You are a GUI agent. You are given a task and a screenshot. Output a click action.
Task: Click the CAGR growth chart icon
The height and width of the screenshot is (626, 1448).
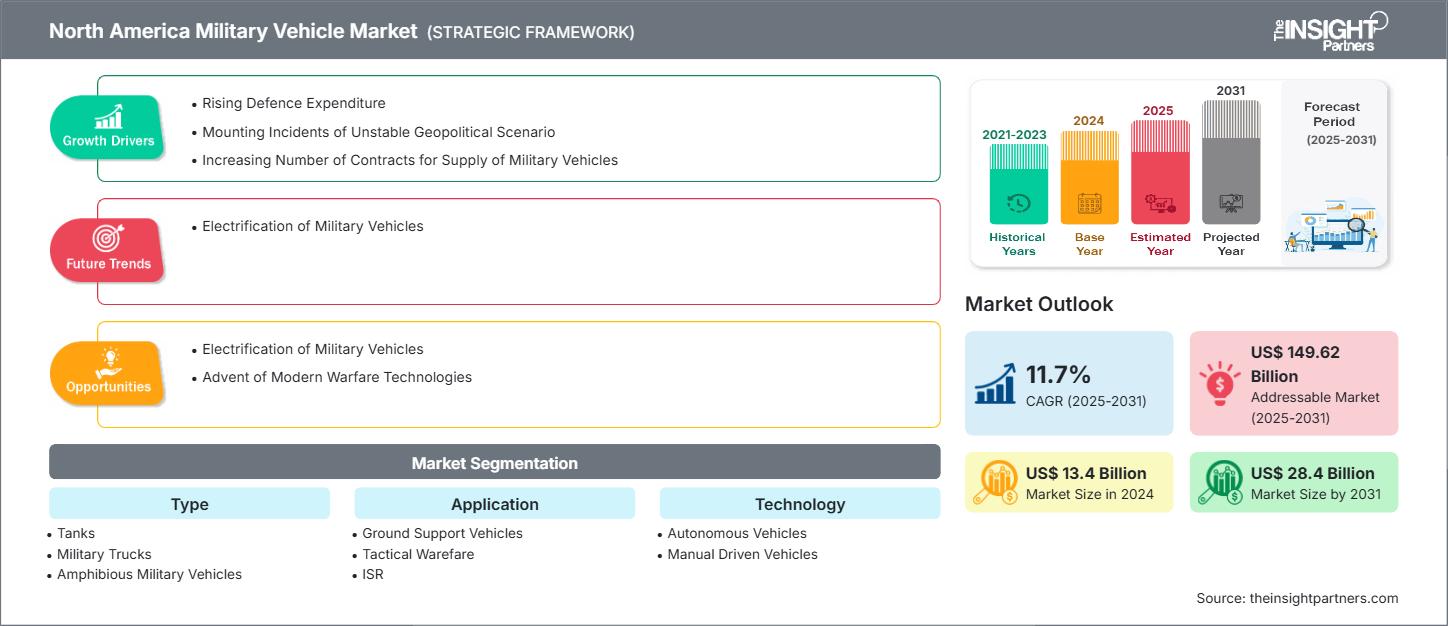pos(996,384)
